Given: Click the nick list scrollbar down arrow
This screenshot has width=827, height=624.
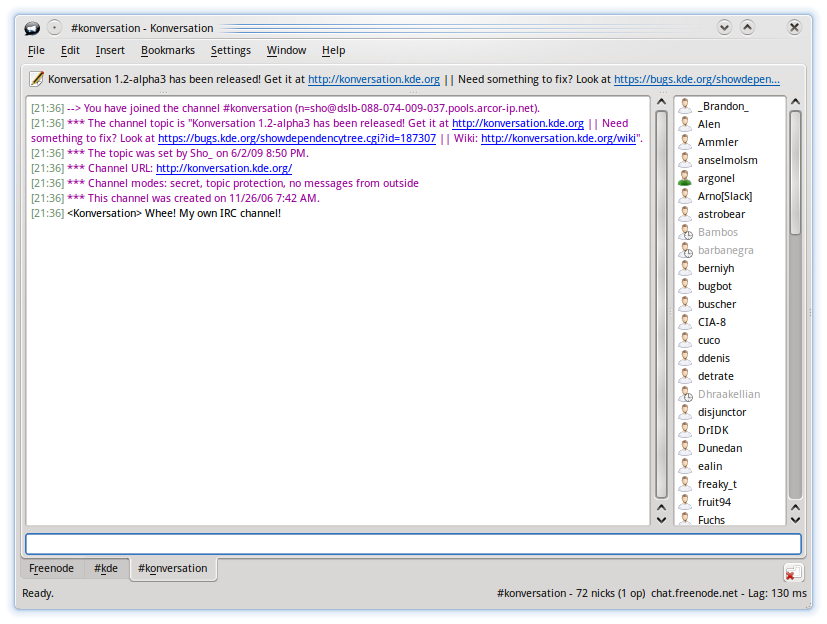Looking at the screenshot, I should [x=795, y=520].
